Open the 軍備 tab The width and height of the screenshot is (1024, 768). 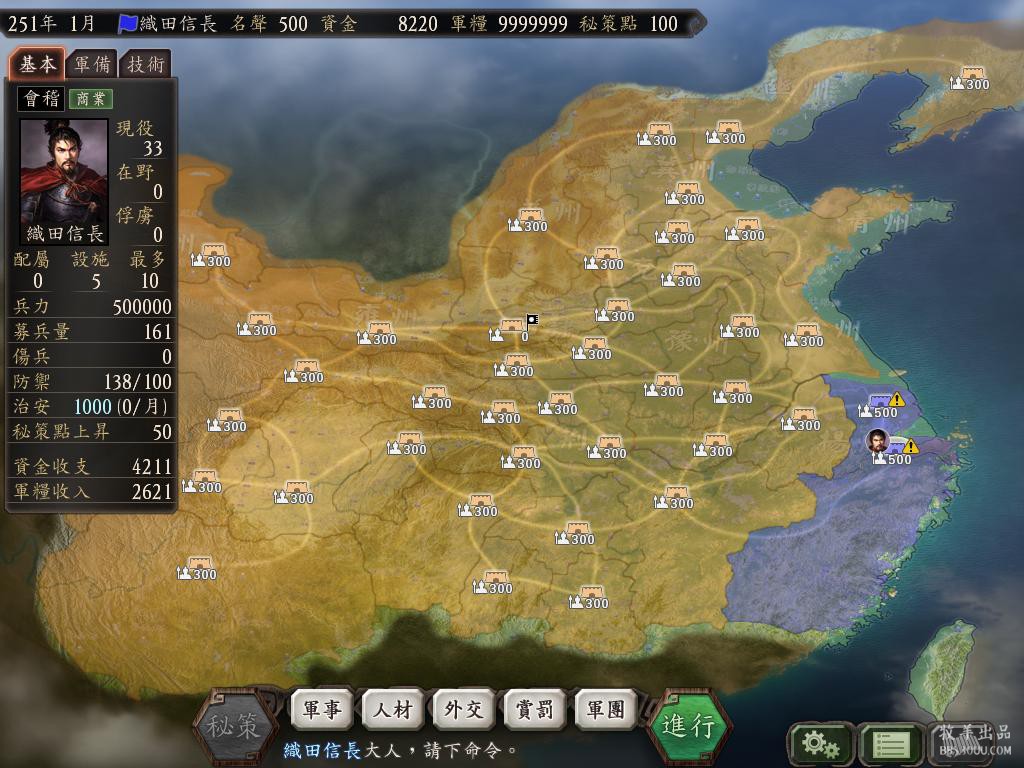(x=91, y=64)
